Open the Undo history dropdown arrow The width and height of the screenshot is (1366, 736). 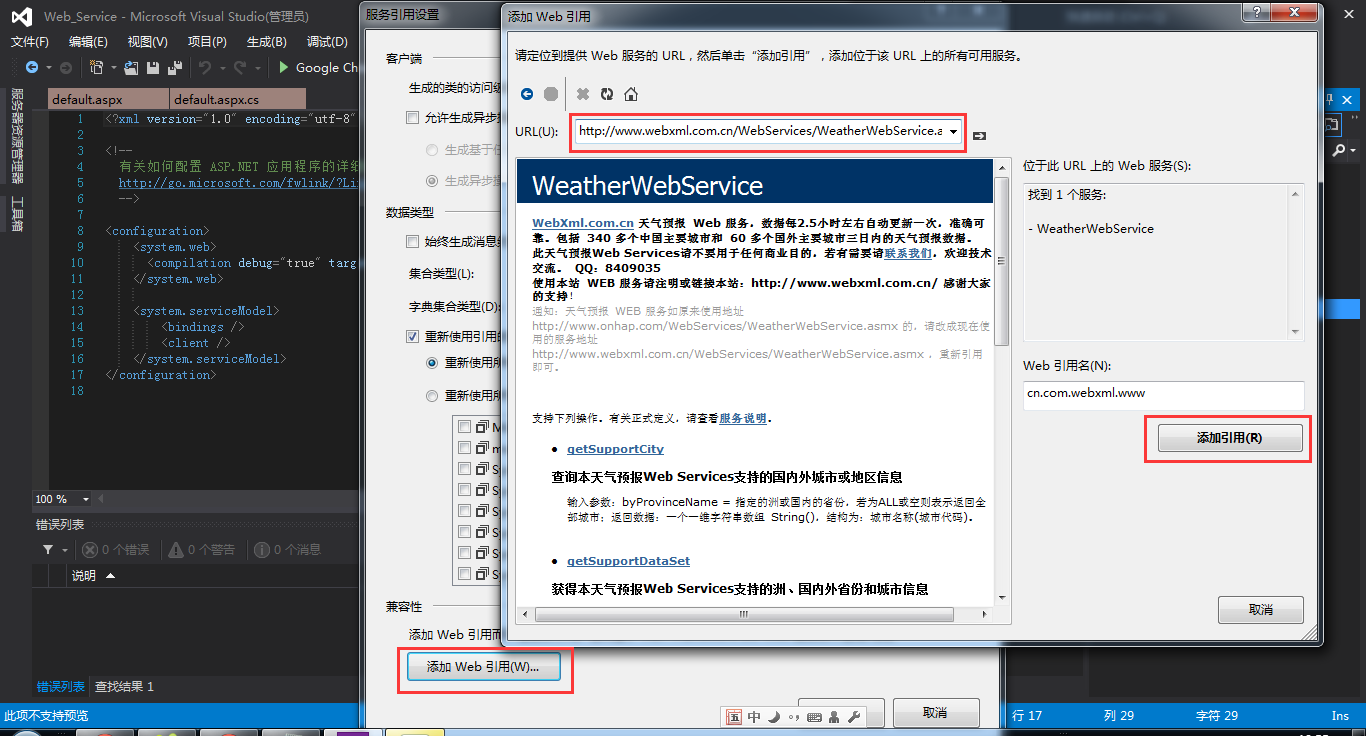coord(221,67)
